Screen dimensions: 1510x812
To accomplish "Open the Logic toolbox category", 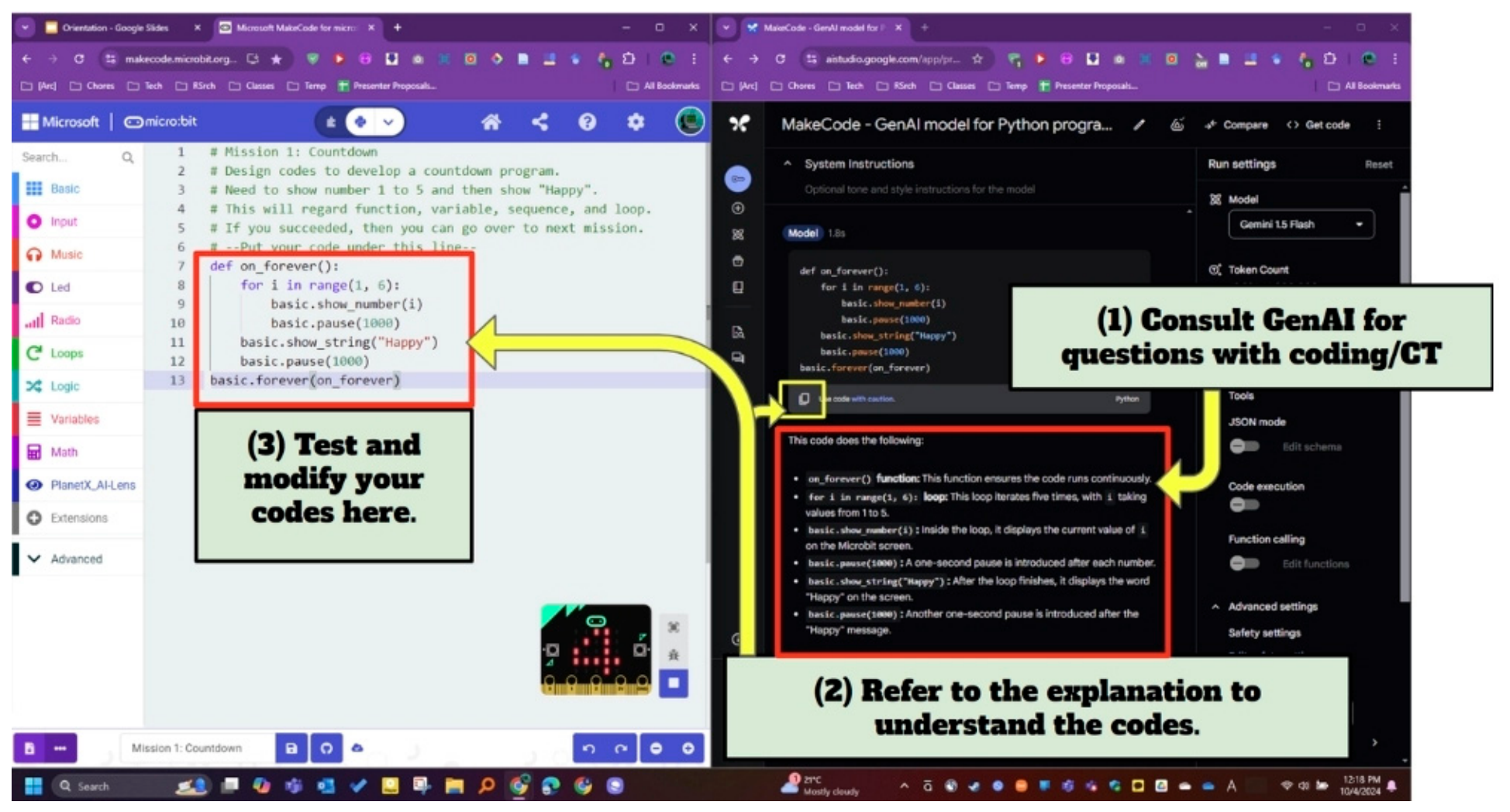I will pos(78,386).
